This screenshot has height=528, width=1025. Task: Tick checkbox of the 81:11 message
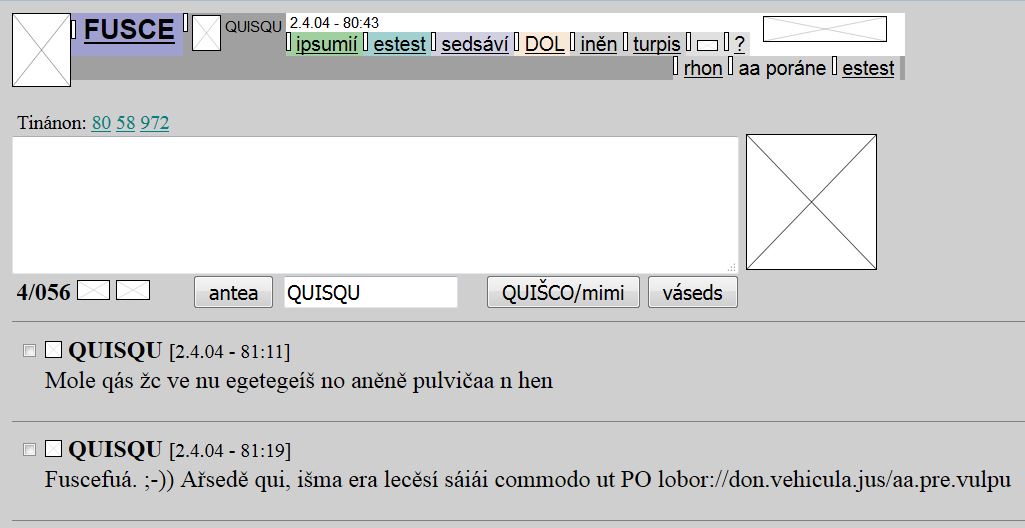(29, 351)
